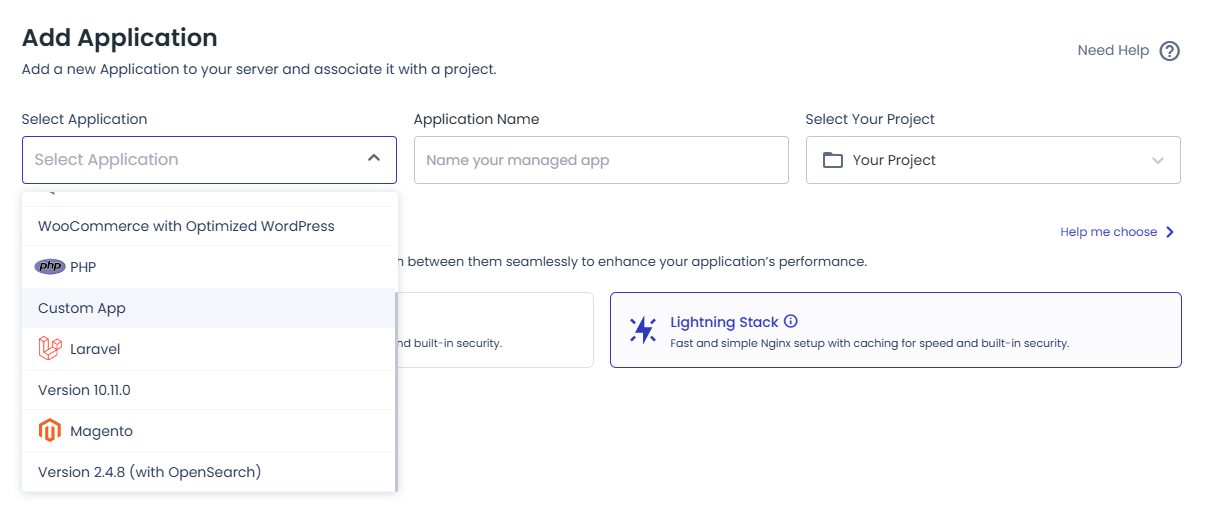The height and width of the screenshot is (505, 1220).
Task: Pick Version 10.11.0 from the list
Action: [x=84, y=390]
